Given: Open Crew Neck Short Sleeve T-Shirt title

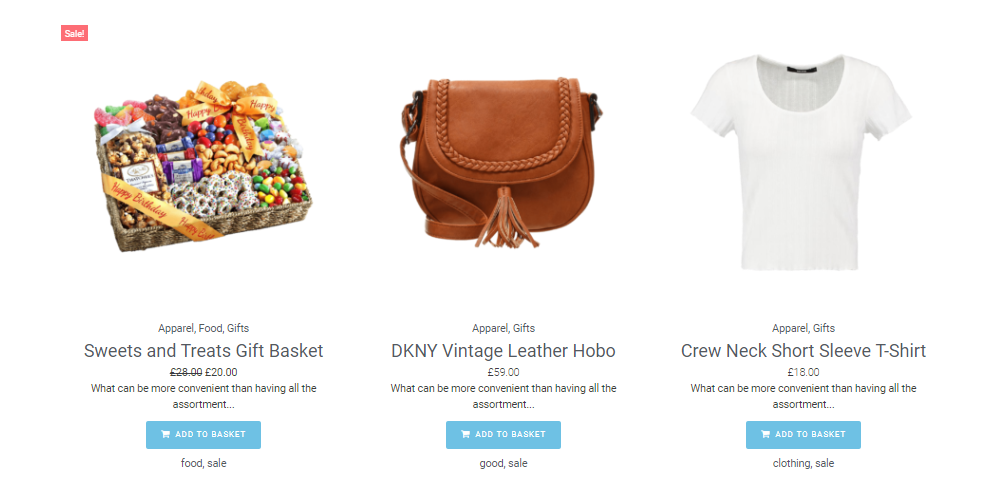Looking at the screenshot, I should [x=803, y=351].
